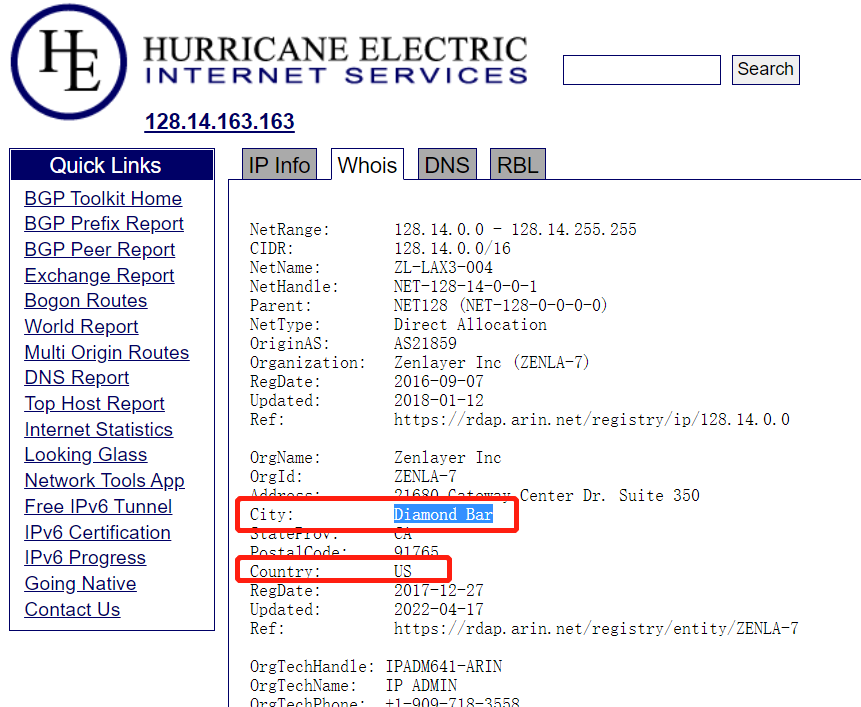The width and height of the screenshot is (861, 707).
Task: Click the OriginAS value AS21859
Action: [426, 344]
